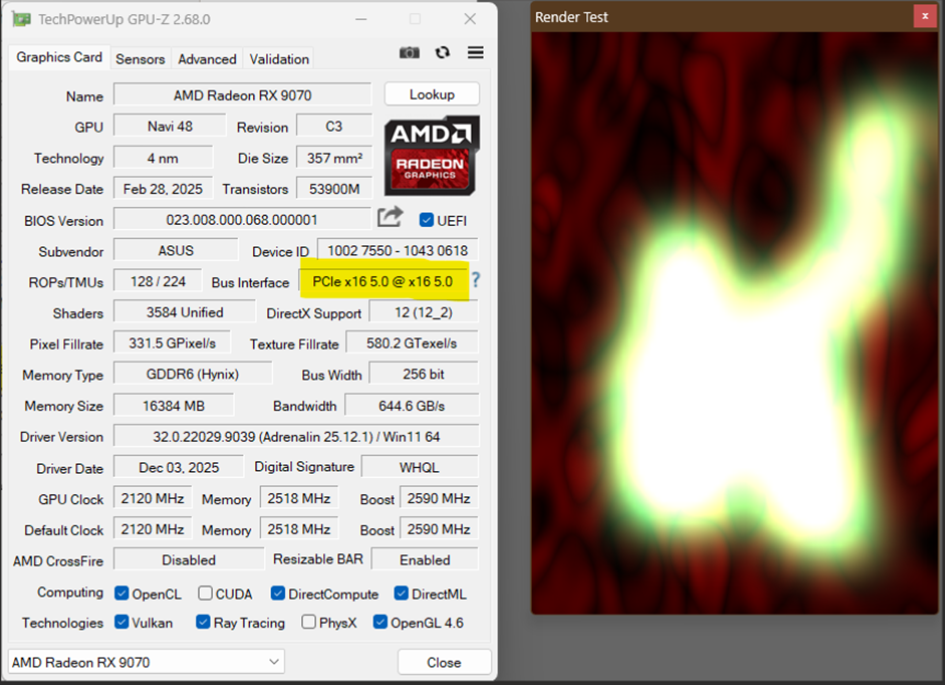Screen dimensions: 945x685
Task: Toggle the OpenCL checkbox
Action: [x=121, y=593]
